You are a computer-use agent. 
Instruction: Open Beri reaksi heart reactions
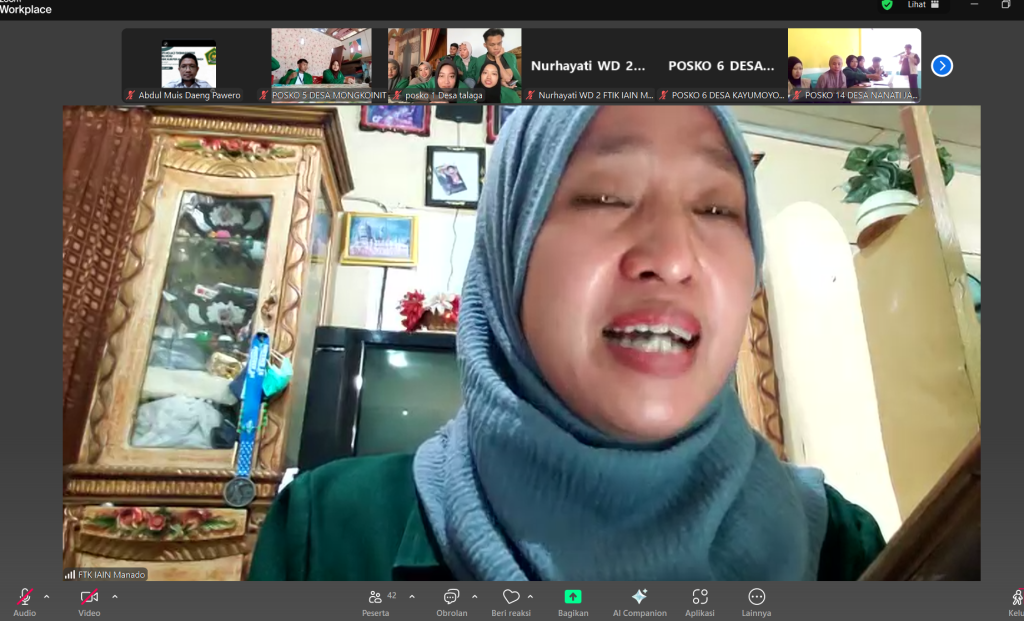(x=510, y=598)
